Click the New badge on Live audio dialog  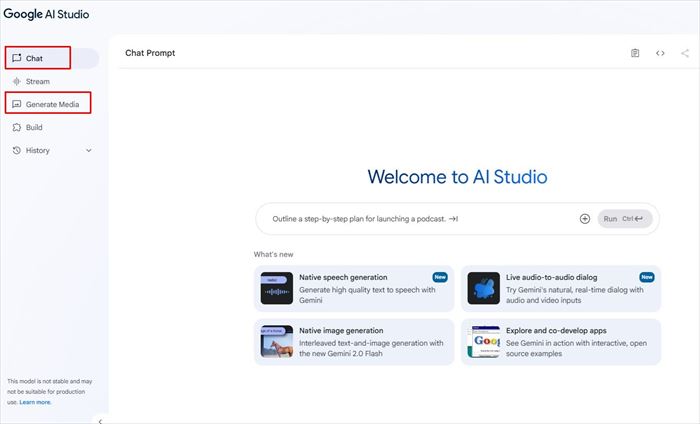click(x=647, y=277)
